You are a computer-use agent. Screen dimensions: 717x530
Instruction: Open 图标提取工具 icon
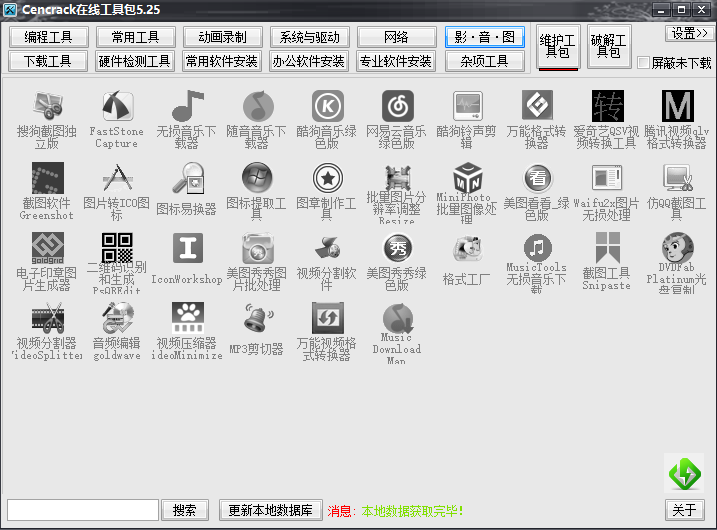coord(257,177)
